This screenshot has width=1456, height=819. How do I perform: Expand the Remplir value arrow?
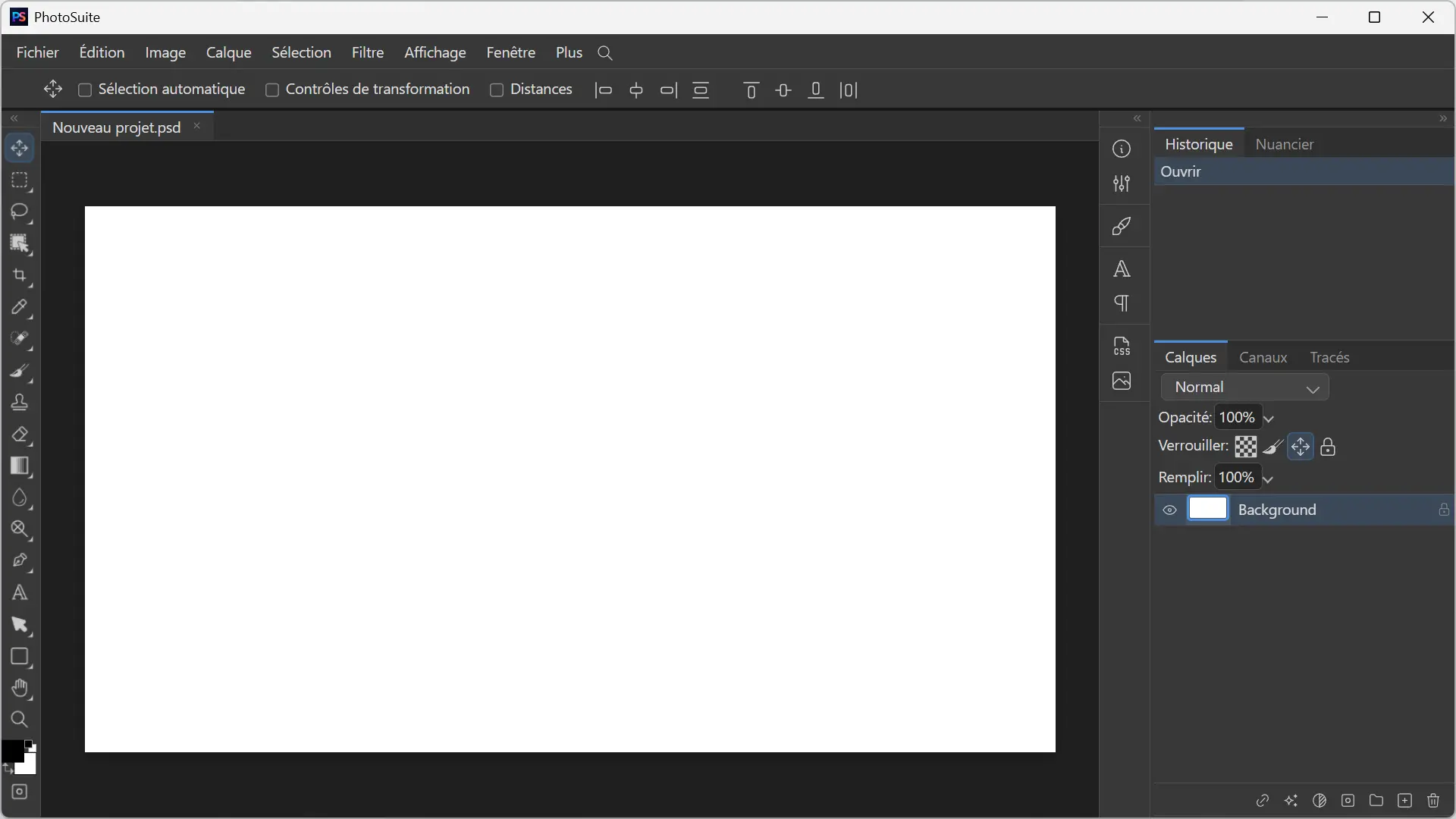[x=1268, y=479]
